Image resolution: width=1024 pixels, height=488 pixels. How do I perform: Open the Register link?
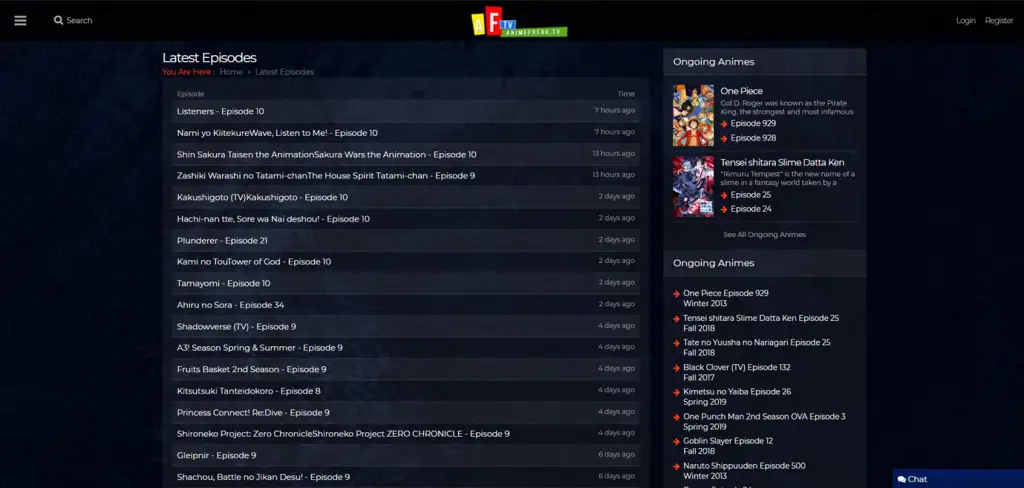pyautogui.click(x=999, y=20)
